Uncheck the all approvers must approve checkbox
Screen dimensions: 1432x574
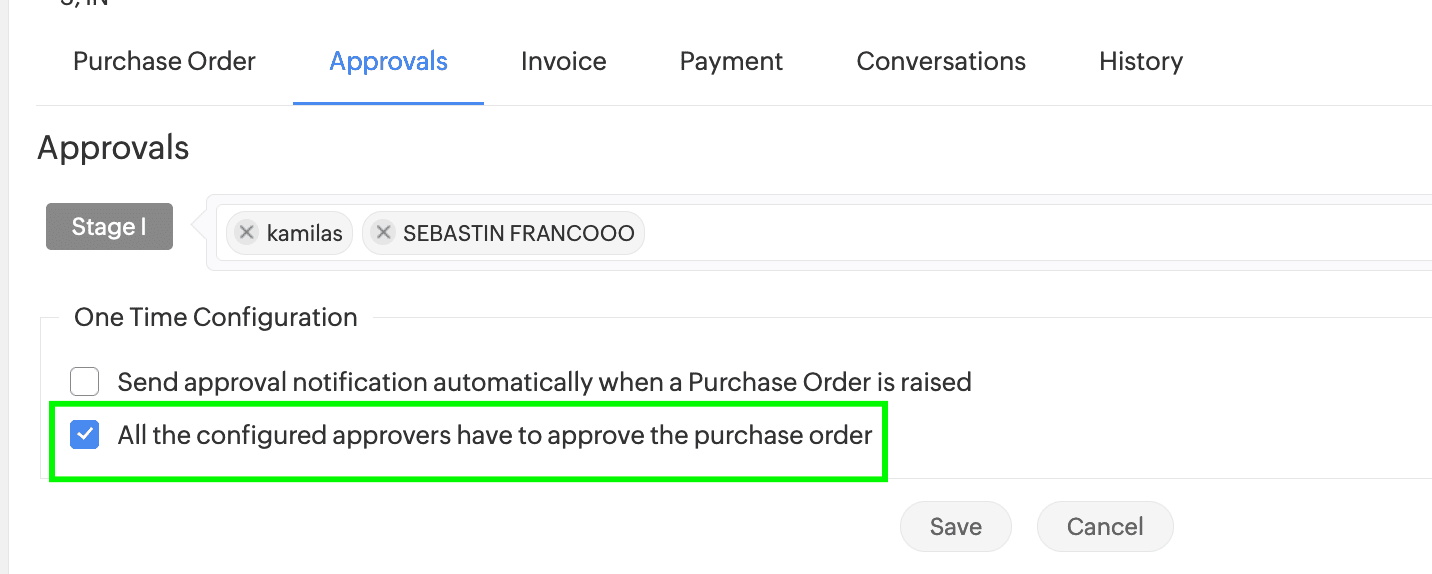85,435
